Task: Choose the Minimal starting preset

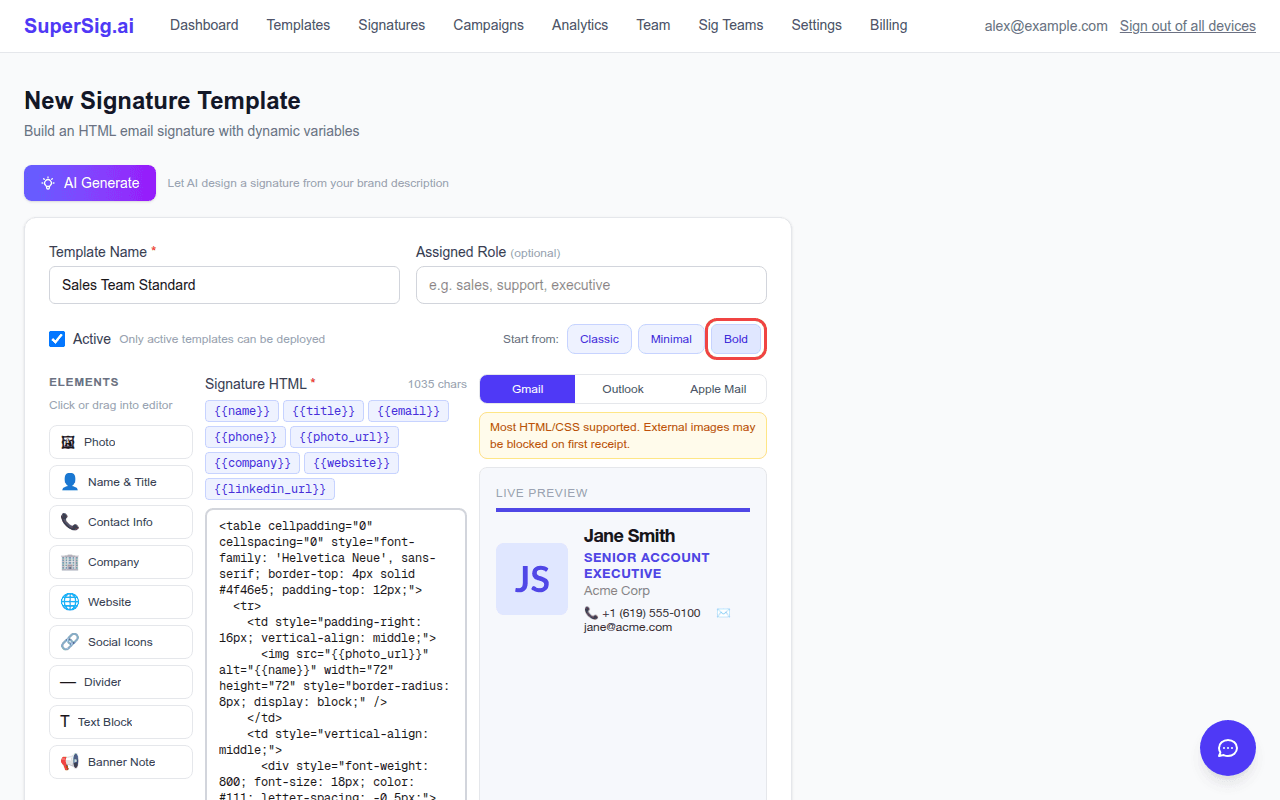Action: tap(671, 339)
